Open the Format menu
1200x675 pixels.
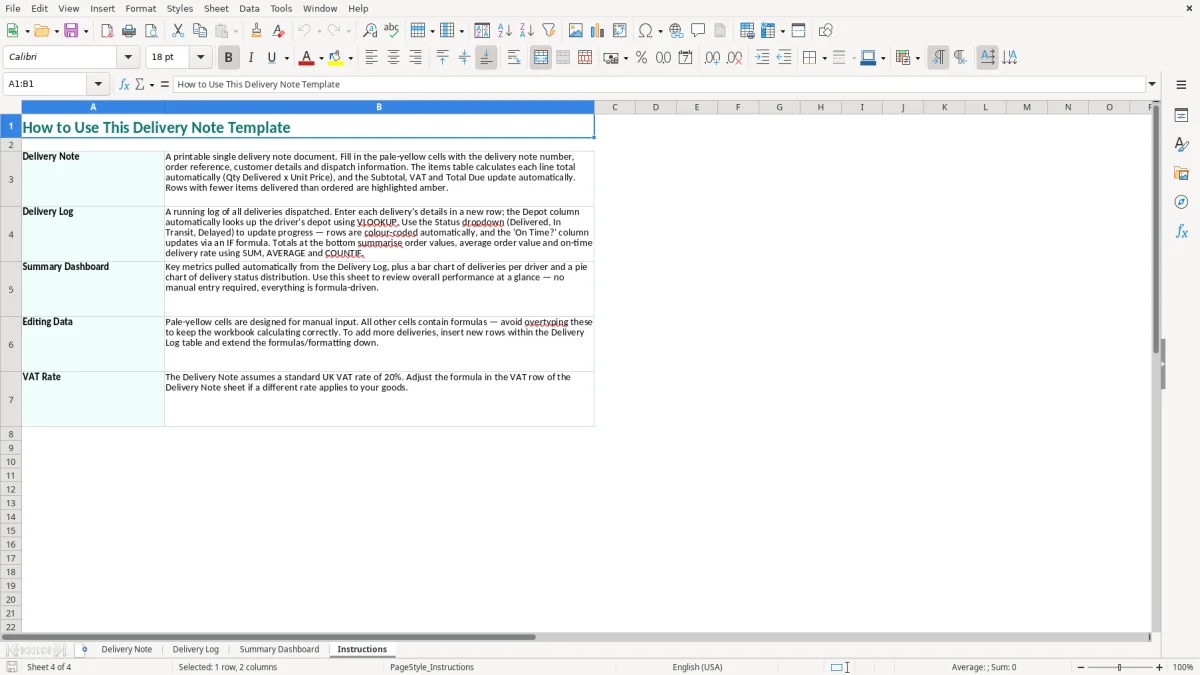point(141,8)
